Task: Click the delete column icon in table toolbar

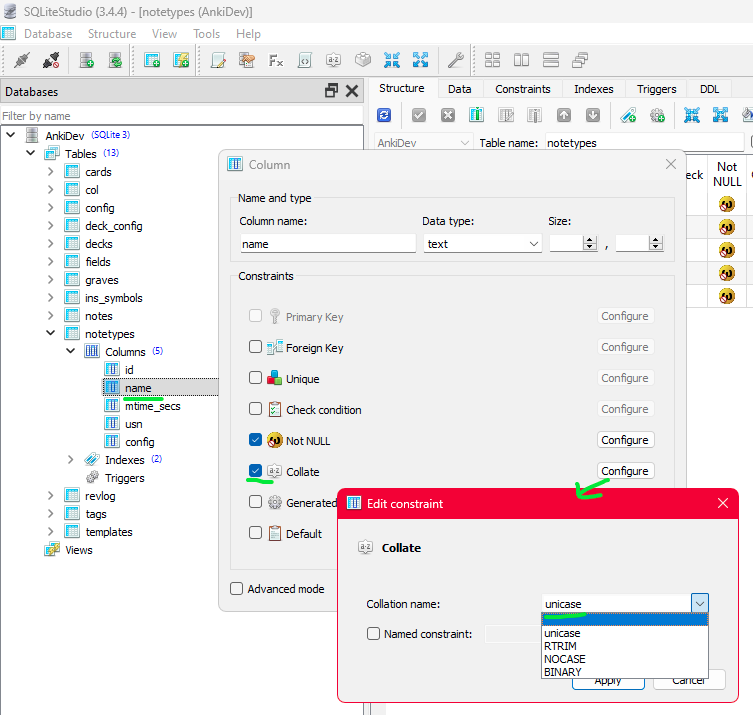Action: click(x=534, y=115)
